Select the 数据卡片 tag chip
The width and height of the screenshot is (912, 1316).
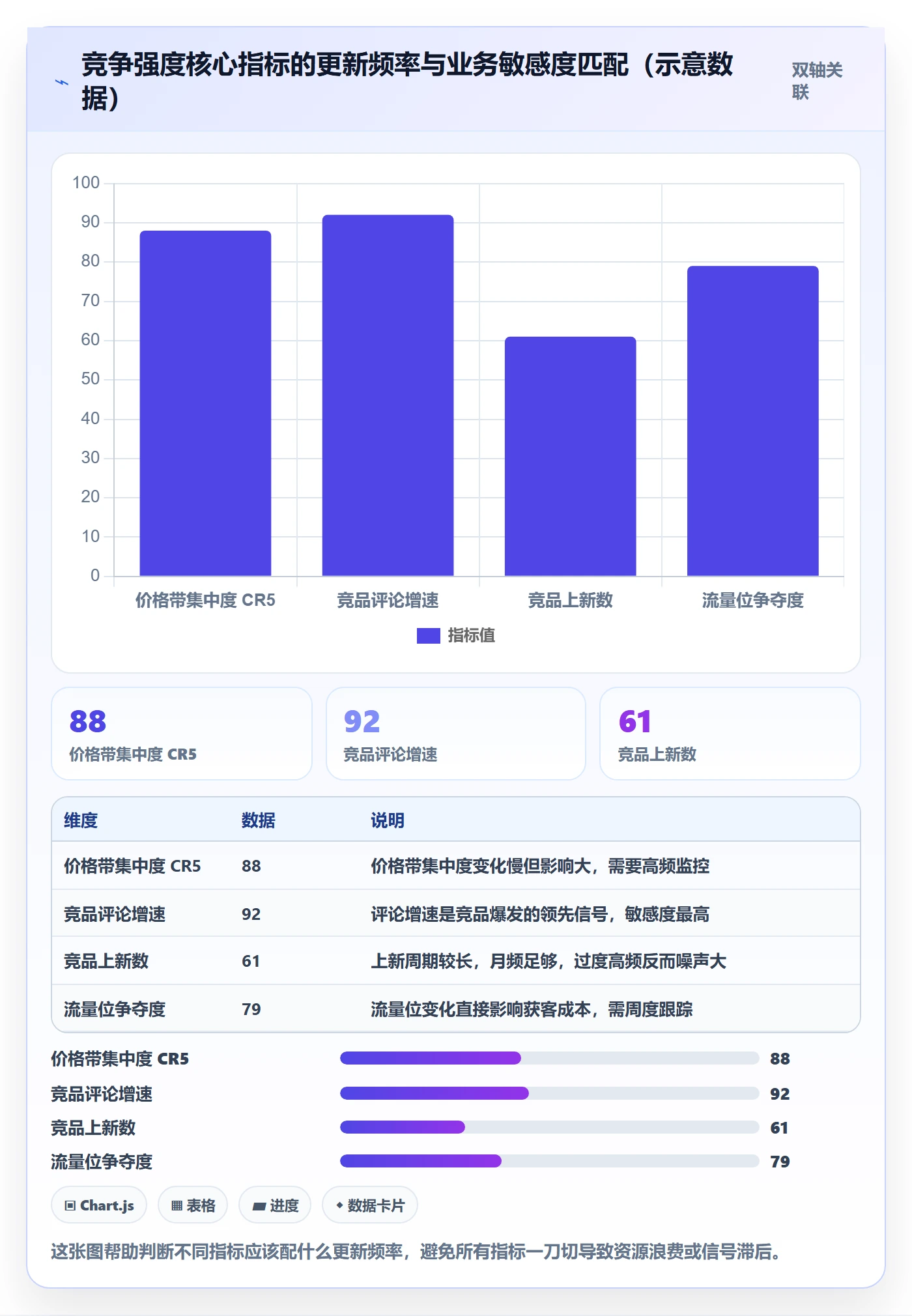[x=370, y=1205]
